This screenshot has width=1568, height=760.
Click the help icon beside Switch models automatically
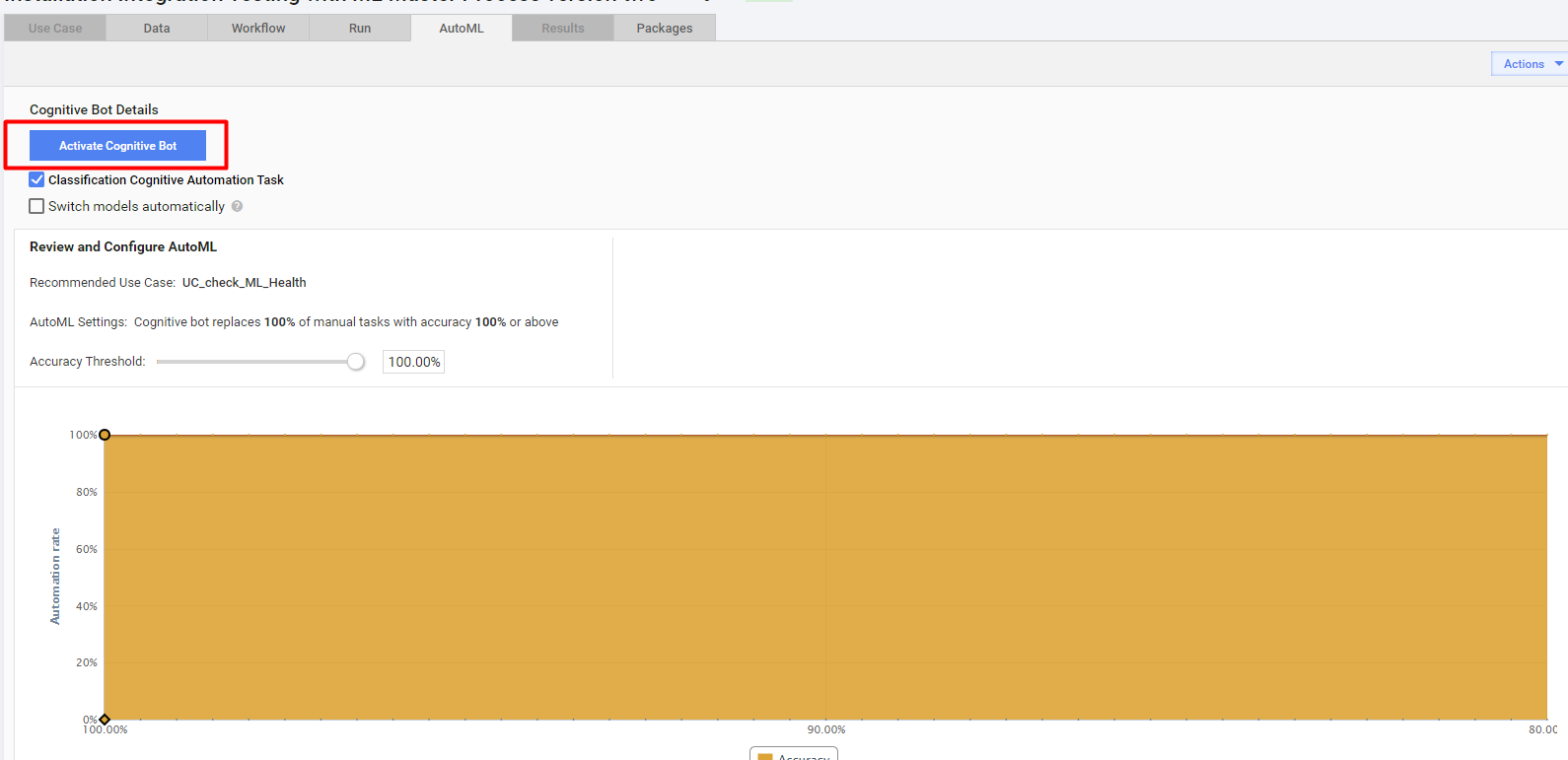[x=237, y=206]
